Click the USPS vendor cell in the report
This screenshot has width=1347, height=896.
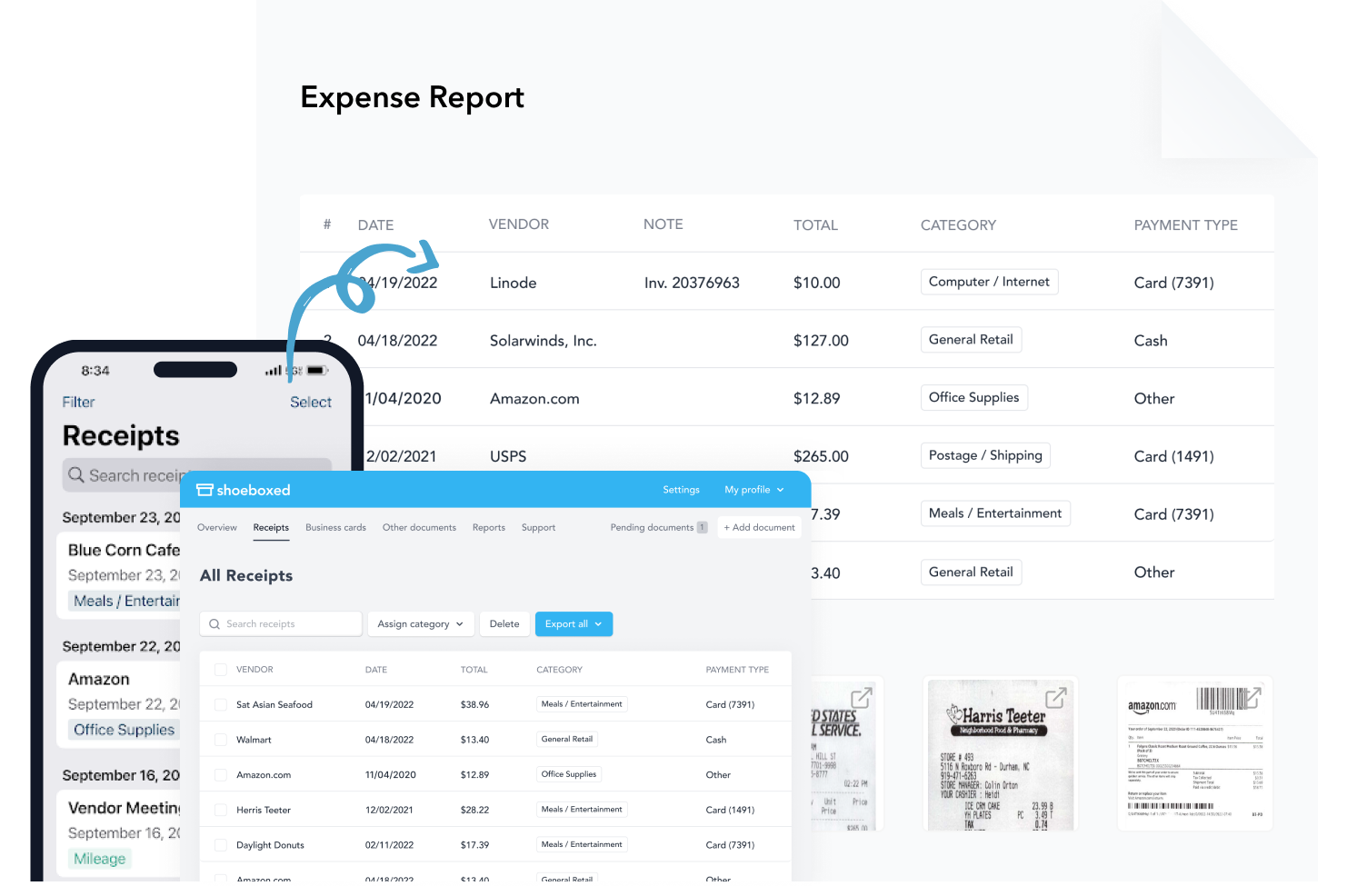pyautogui.click(x=508, y=456)
